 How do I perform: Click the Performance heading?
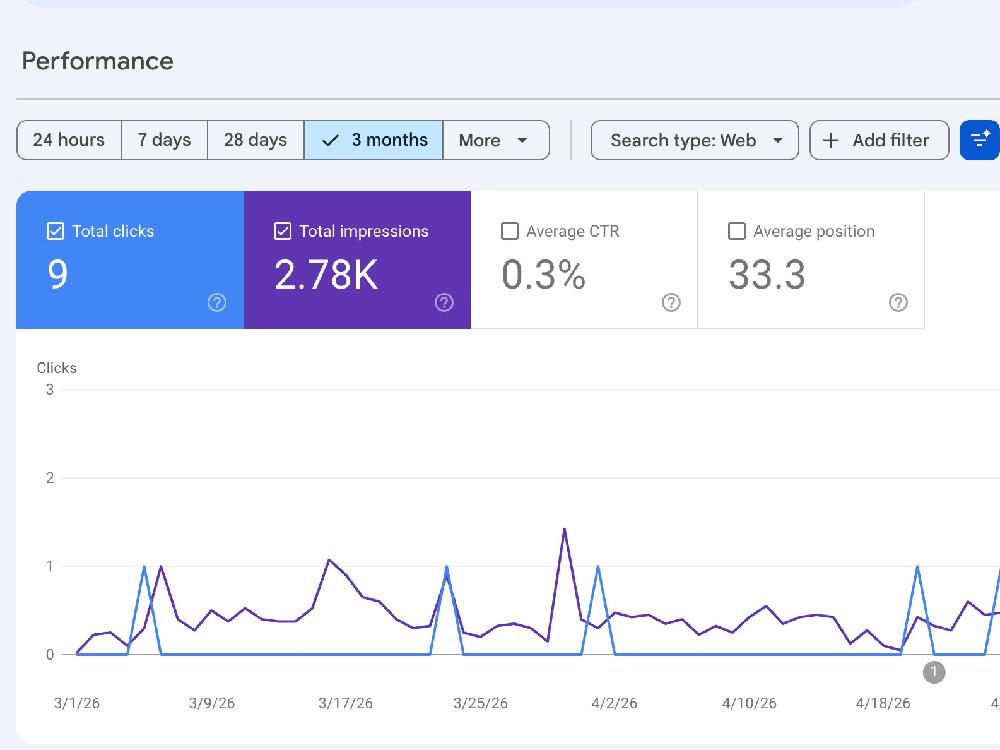click(x=98, y=61)
